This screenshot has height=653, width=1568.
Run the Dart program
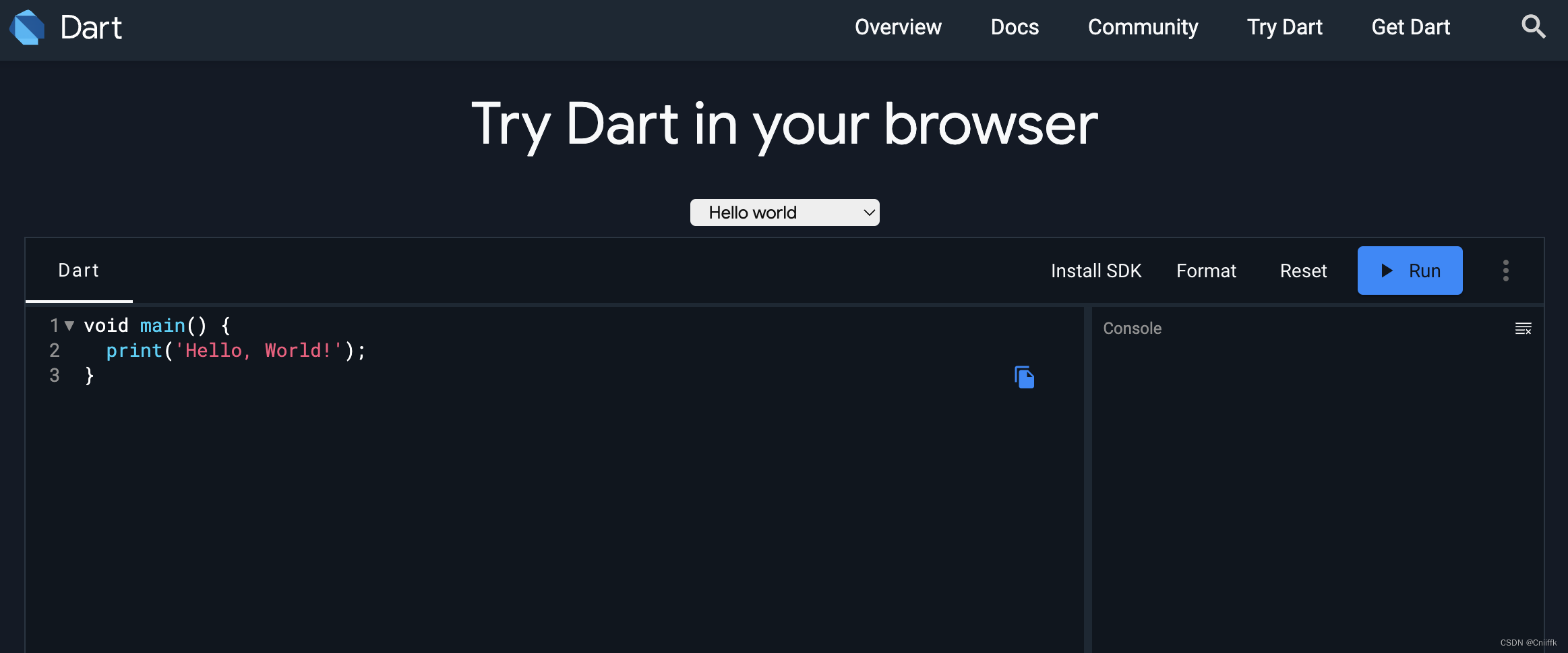tap(1410, 271)
